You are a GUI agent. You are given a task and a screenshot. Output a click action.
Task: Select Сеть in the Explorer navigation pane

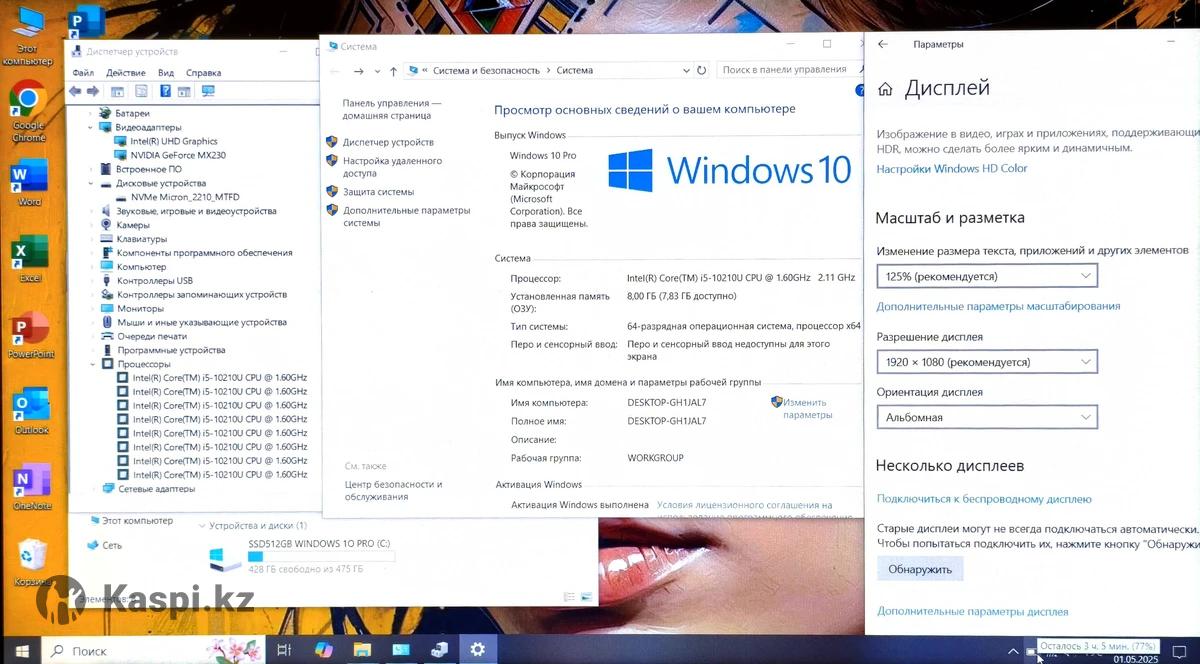point(112,545)
